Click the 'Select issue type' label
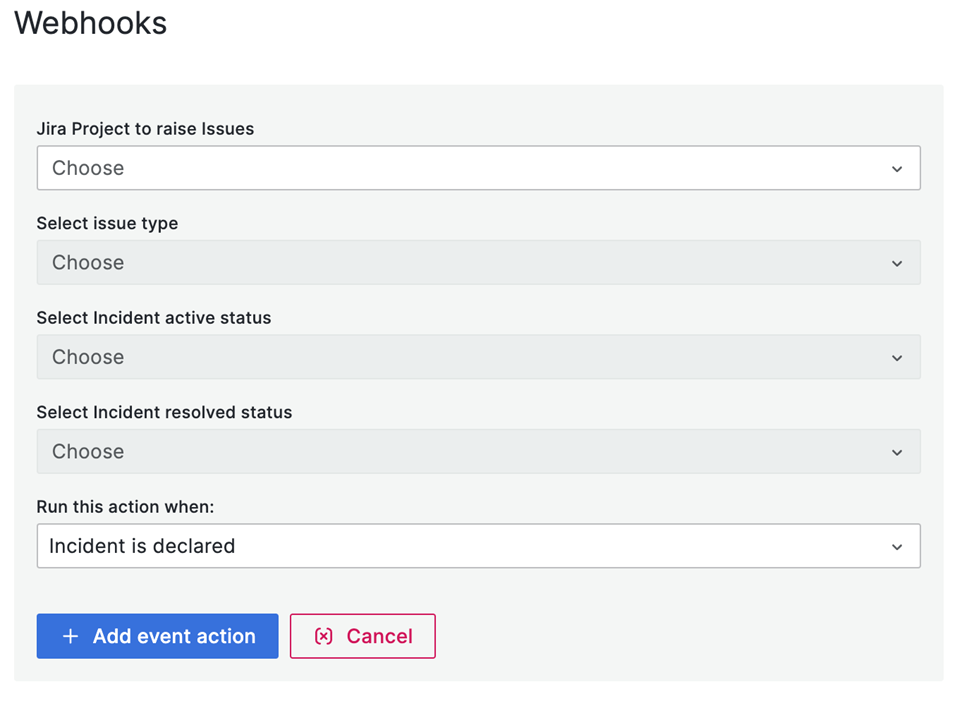Image resolution: width=962 pixels, height=701 pixels. 107,223
